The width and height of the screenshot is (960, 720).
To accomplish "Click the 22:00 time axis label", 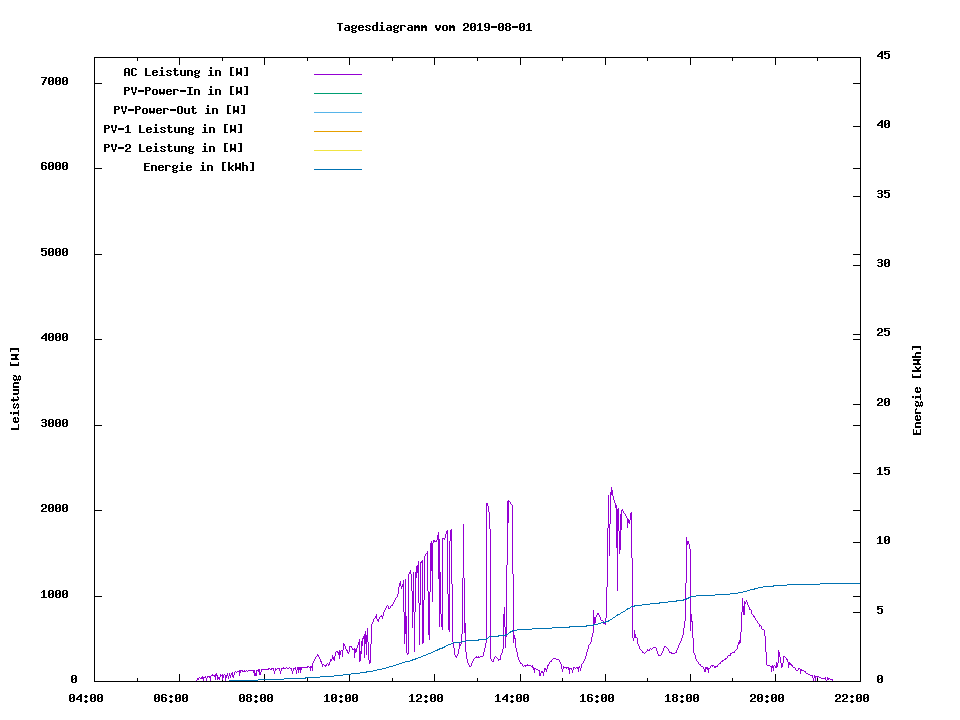I will (x=853, y=698).
